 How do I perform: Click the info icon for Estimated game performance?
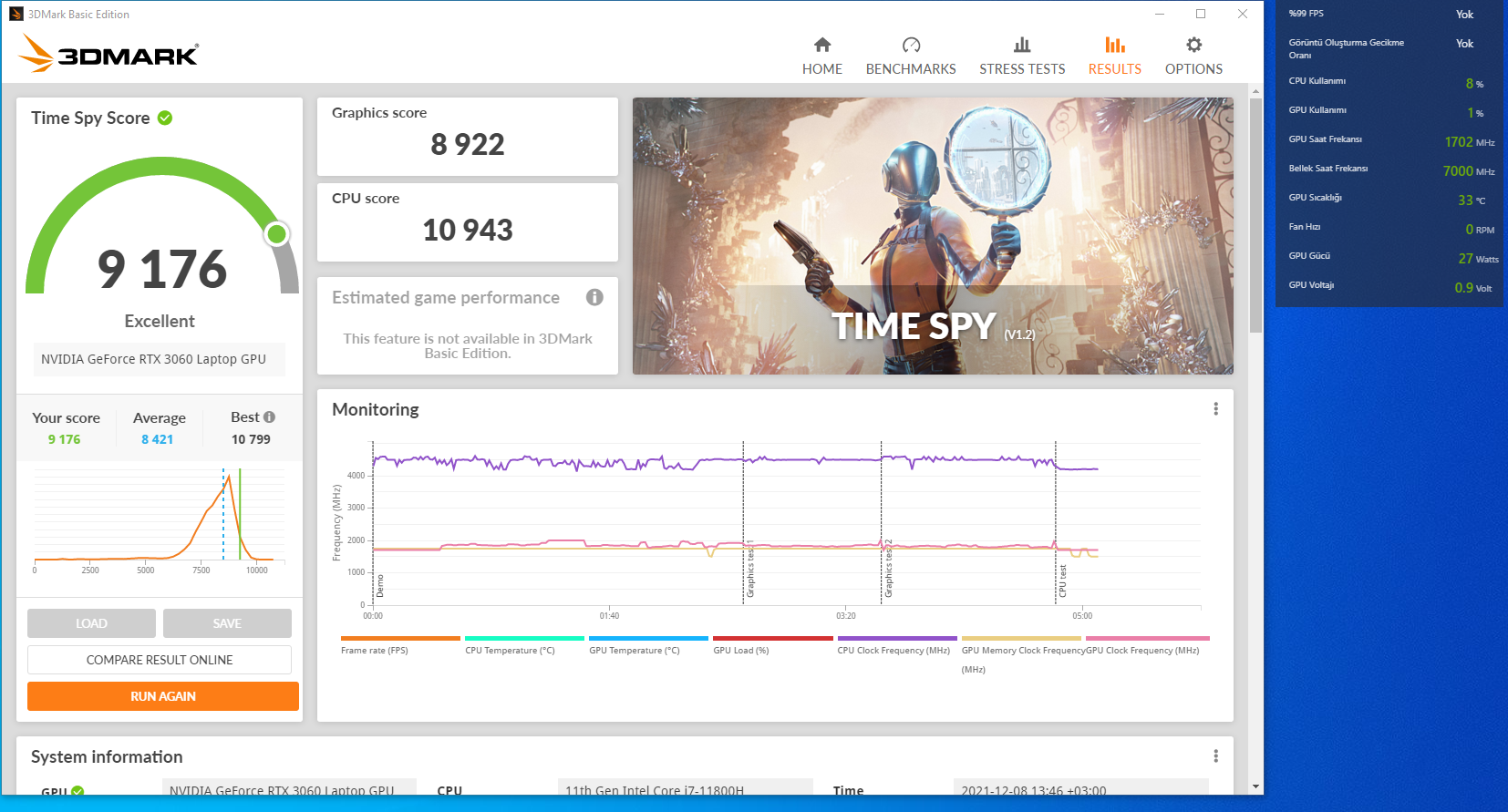point(594,297)
